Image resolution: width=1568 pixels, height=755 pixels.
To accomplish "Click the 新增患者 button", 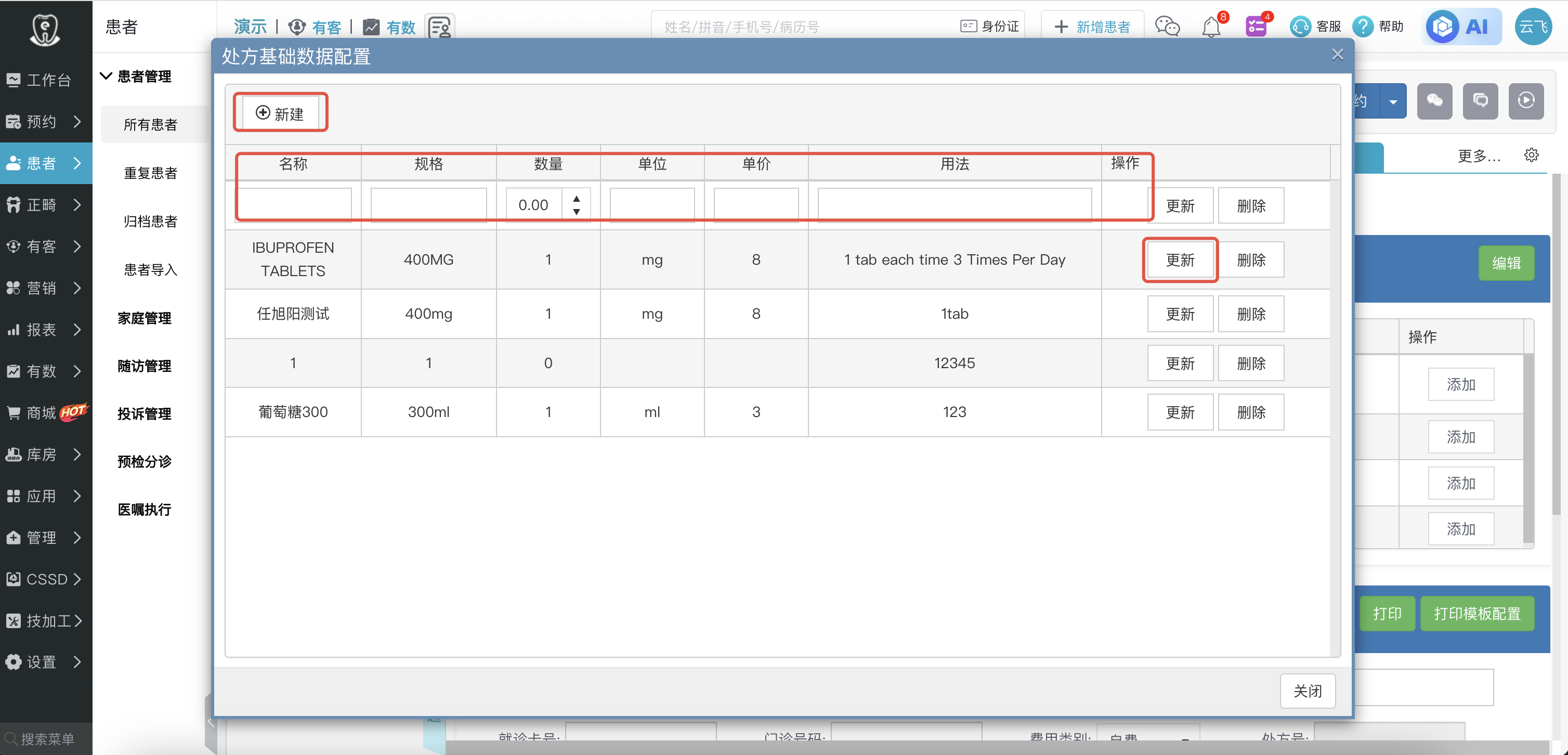I will coord(1093,27).
